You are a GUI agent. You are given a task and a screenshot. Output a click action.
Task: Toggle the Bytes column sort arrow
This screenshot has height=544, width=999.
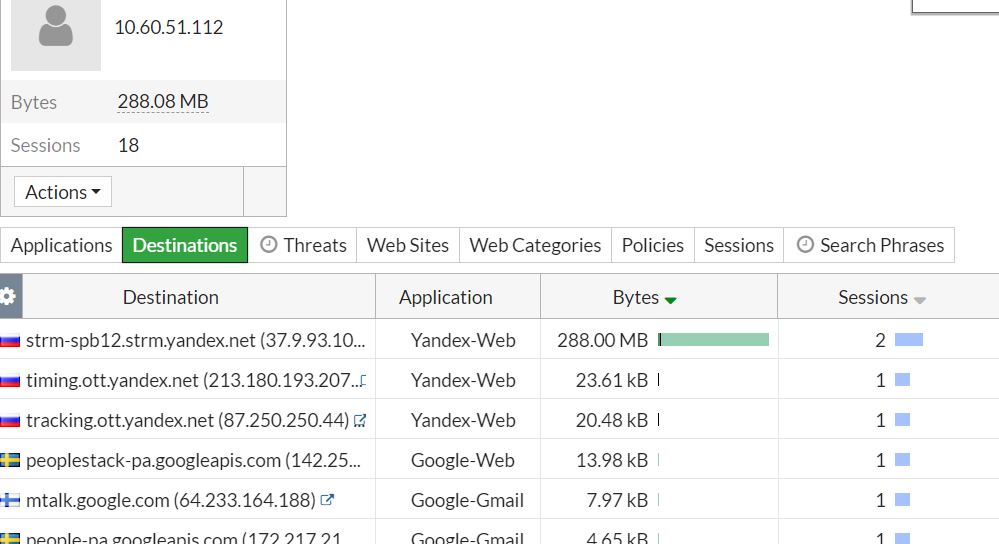(670, 300)
